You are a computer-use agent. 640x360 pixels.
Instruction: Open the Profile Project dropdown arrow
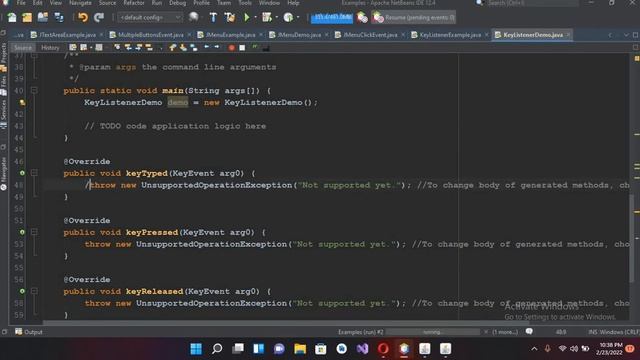(298, 18)
